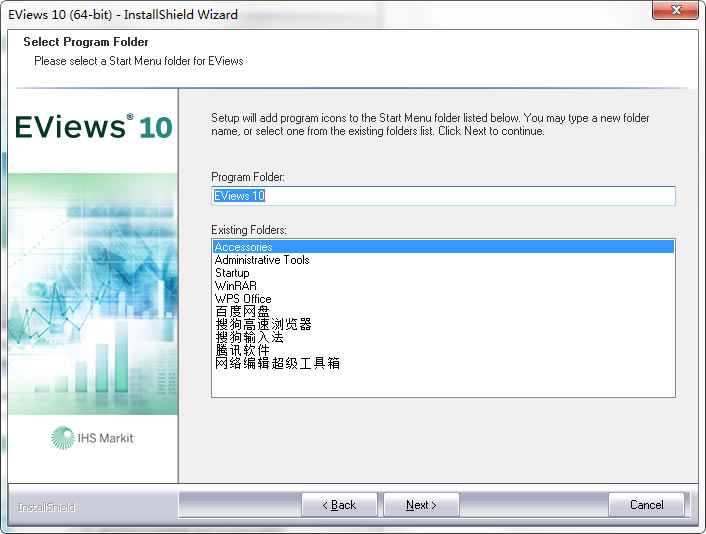This screenshot has width=706, height=534.
Task: Select Accessories in Existing Folders list
Action: [x=244, y=247]
